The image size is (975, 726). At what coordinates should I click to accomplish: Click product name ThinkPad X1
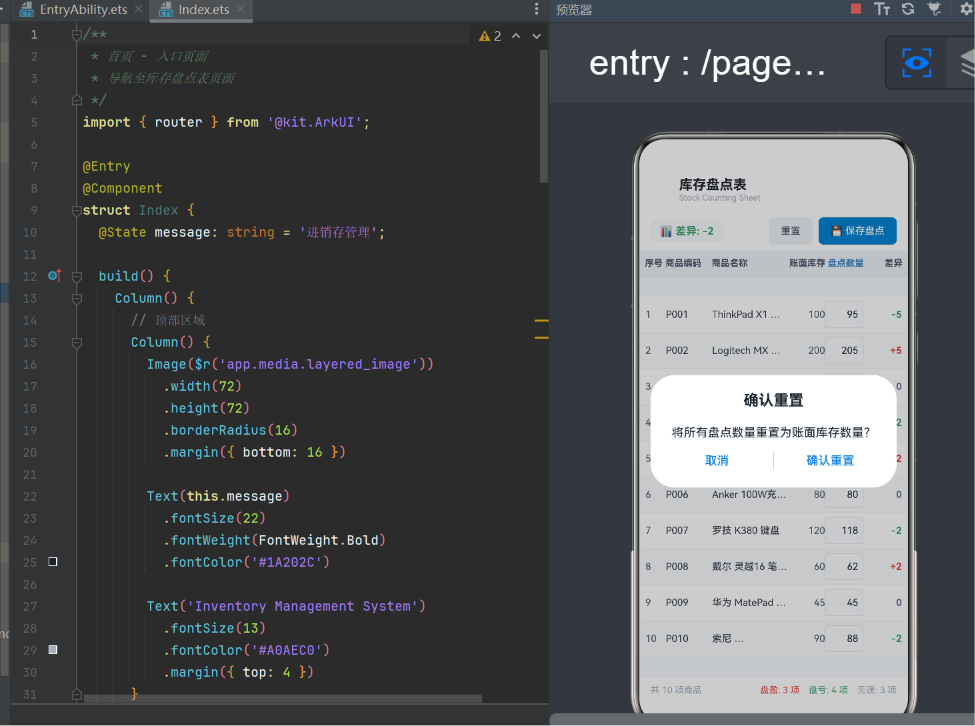click(x=746, y=315)
